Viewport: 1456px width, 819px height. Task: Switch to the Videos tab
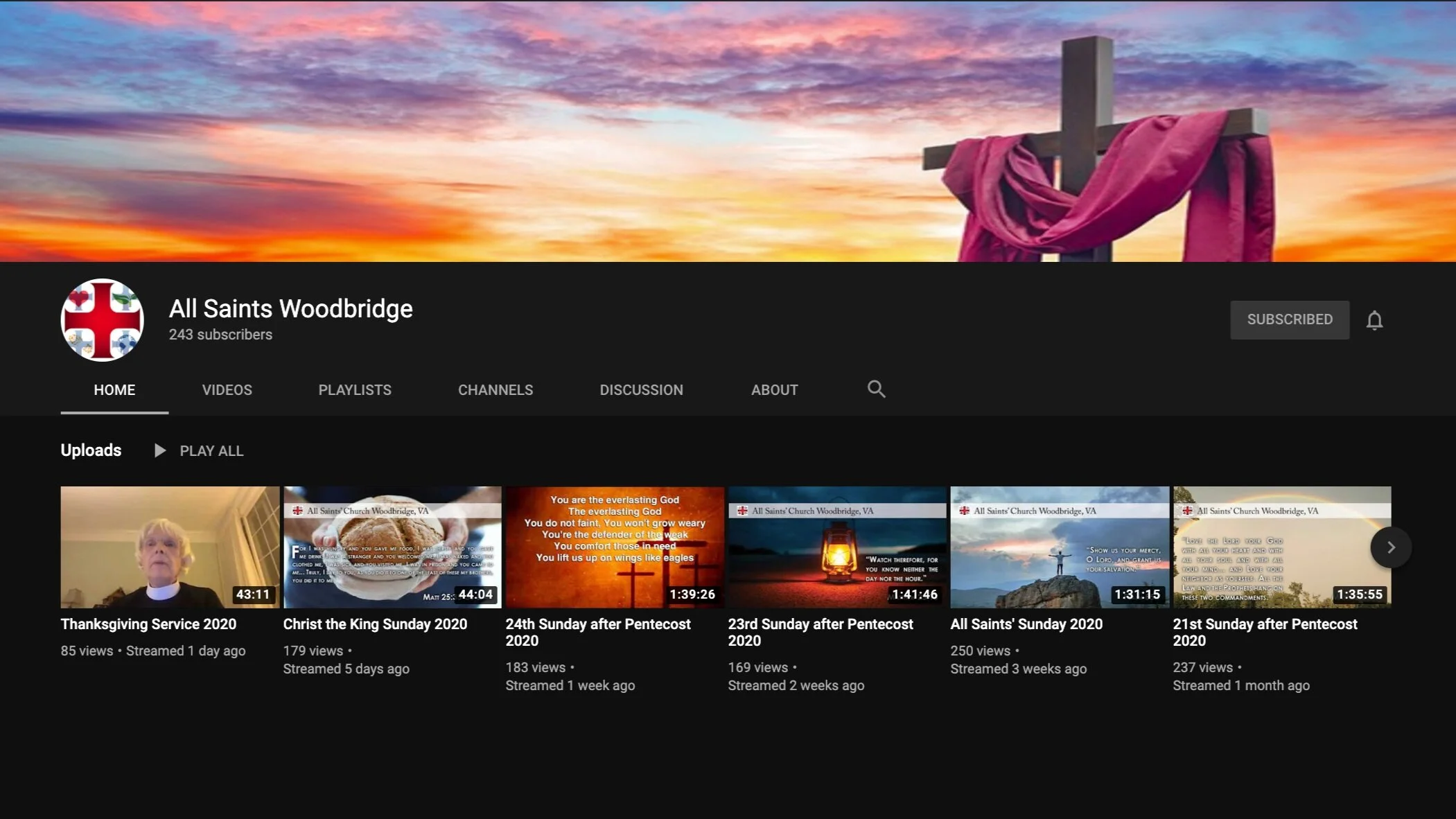click(227, 390)
